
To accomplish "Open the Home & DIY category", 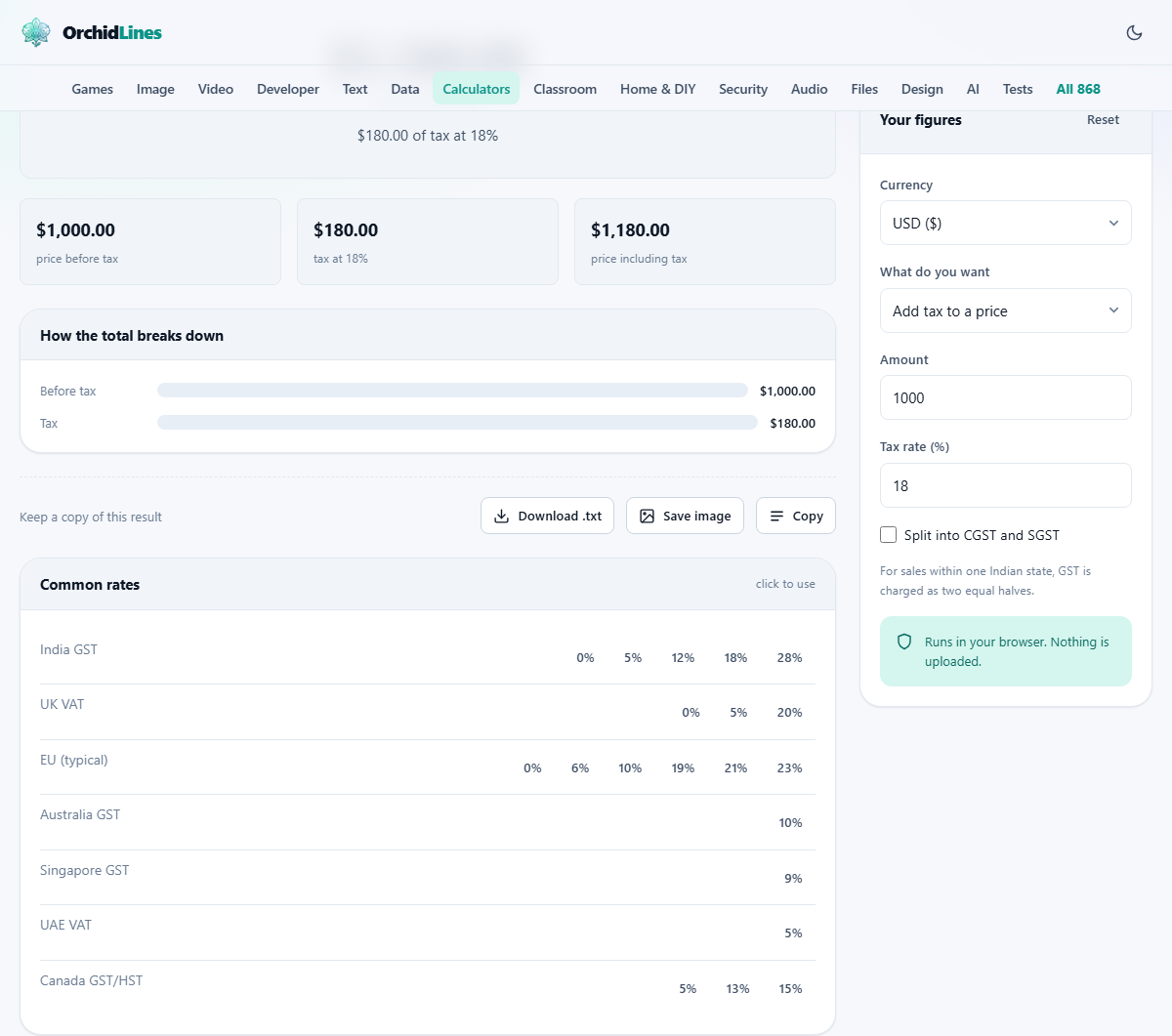I will click(x=658, y=89).
